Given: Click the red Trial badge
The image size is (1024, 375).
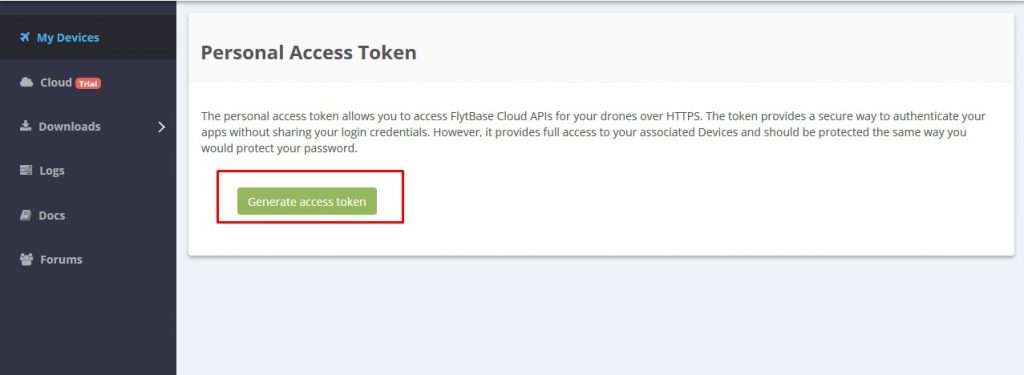Looking at the screenshot, I should point(88,83).
